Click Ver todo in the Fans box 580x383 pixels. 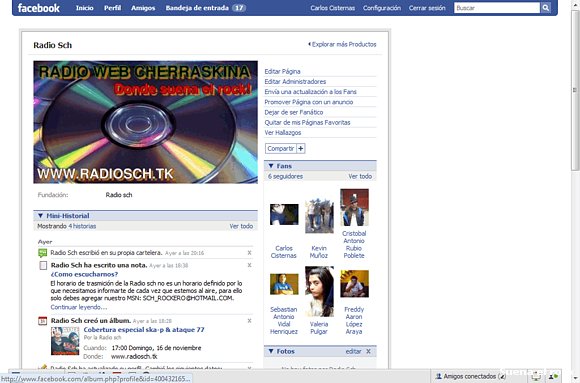click(x=360, y=176)
